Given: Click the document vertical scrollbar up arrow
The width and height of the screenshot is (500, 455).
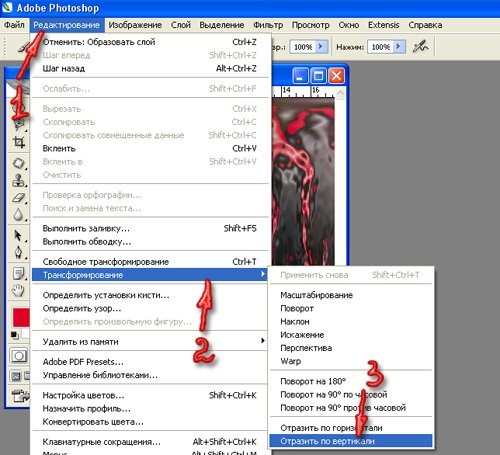Looking at the screenshot, I should [x=340, y=93].
